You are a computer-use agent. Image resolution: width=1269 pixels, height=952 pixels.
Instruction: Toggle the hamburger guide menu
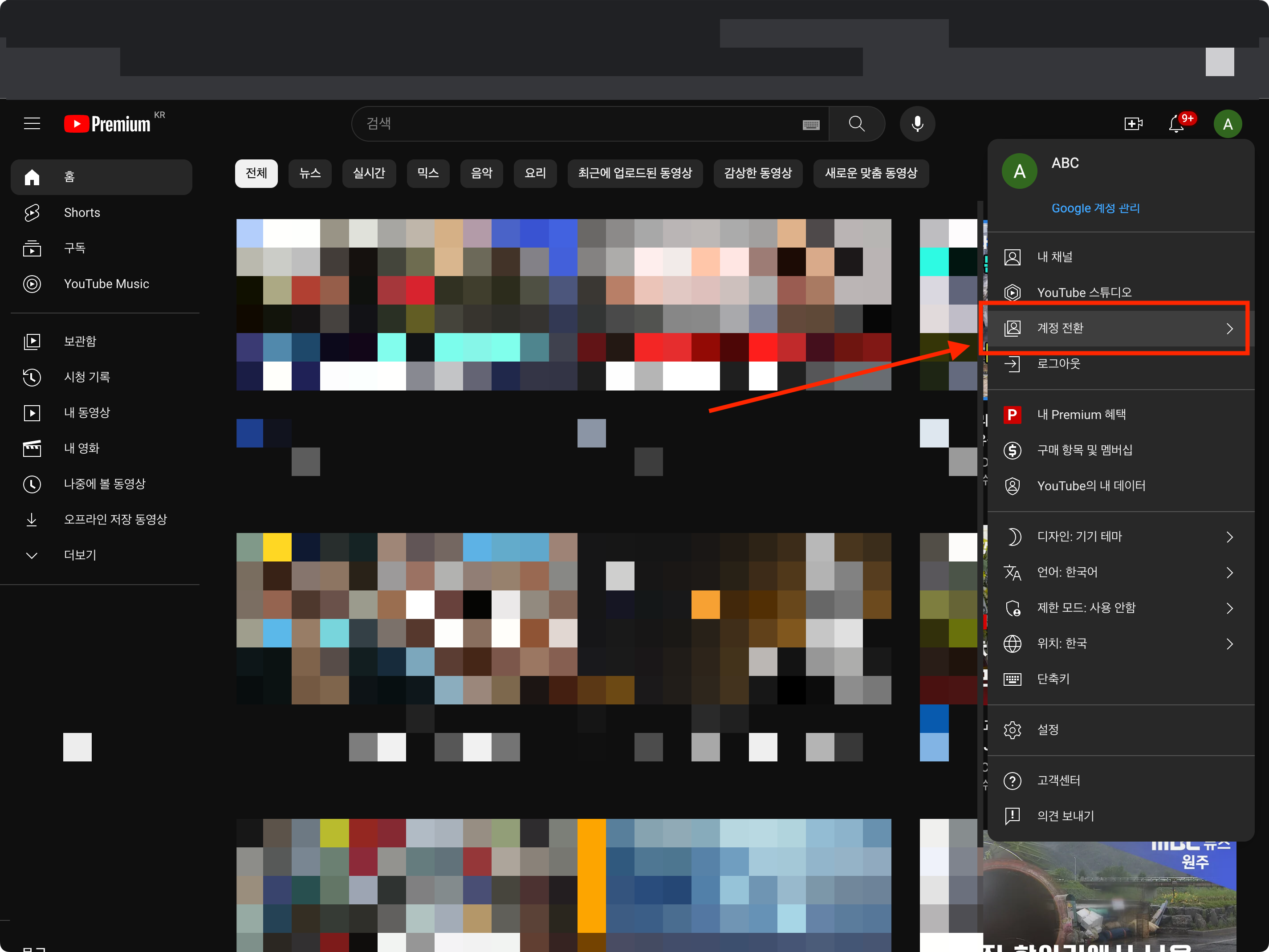[x=32, y=124]
